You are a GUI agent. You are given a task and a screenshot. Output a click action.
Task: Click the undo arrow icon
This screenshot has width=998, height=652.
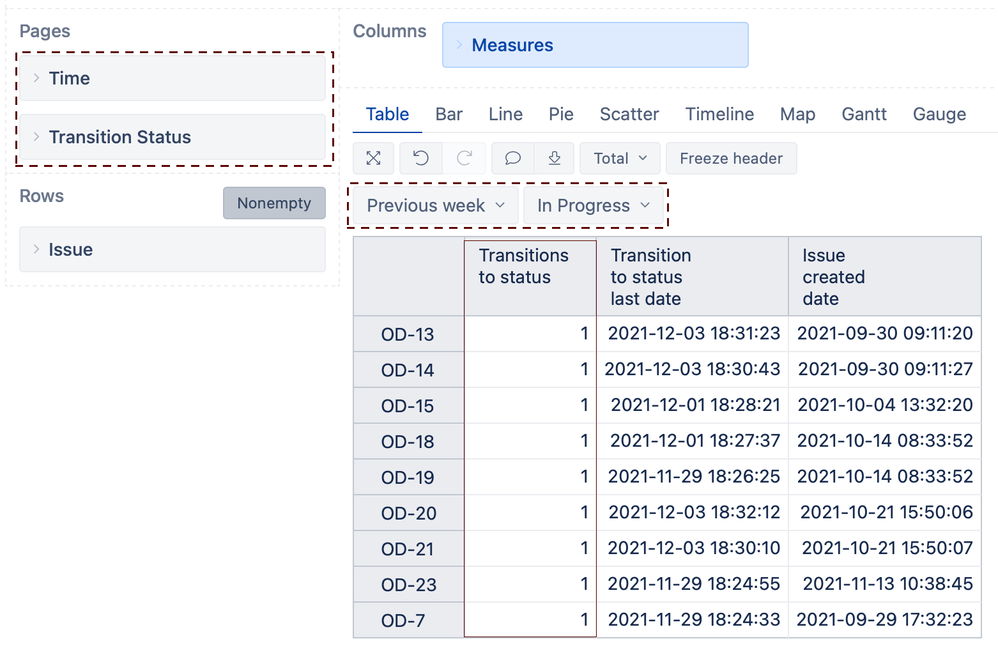[x=420, y=158]
